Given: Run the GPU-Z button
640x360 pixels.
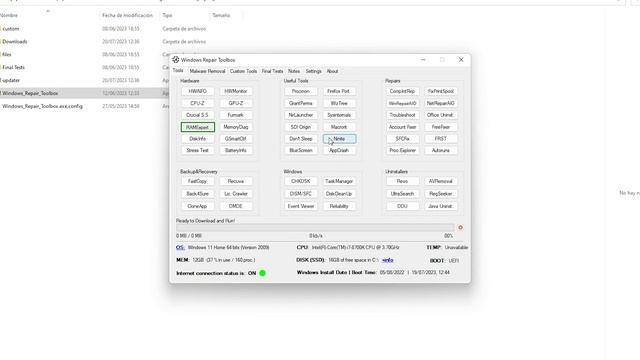Looking at the screenshot, I should pos(236,103).
